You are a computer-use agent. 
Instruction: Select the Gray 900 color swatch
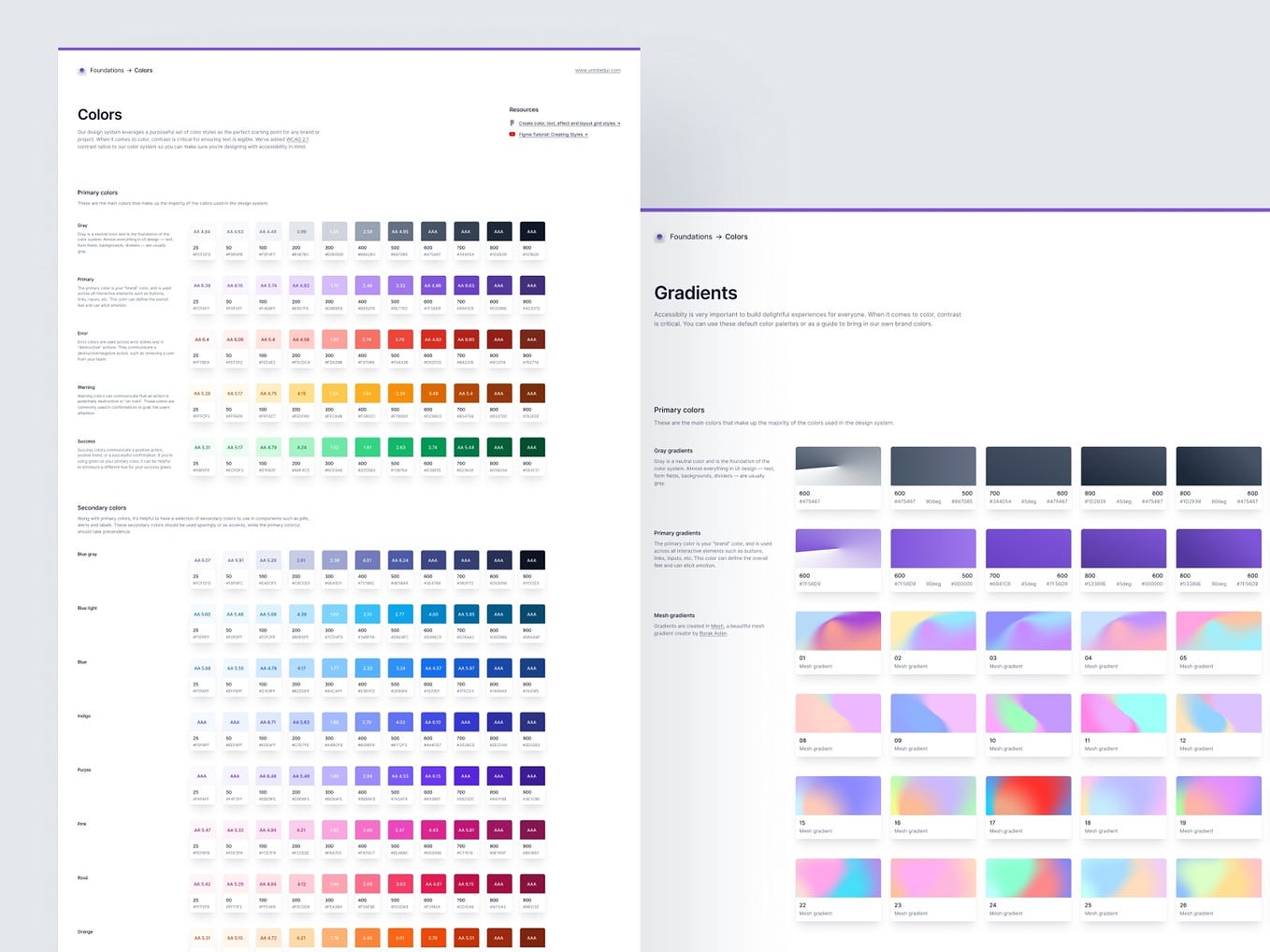[531, 231]
